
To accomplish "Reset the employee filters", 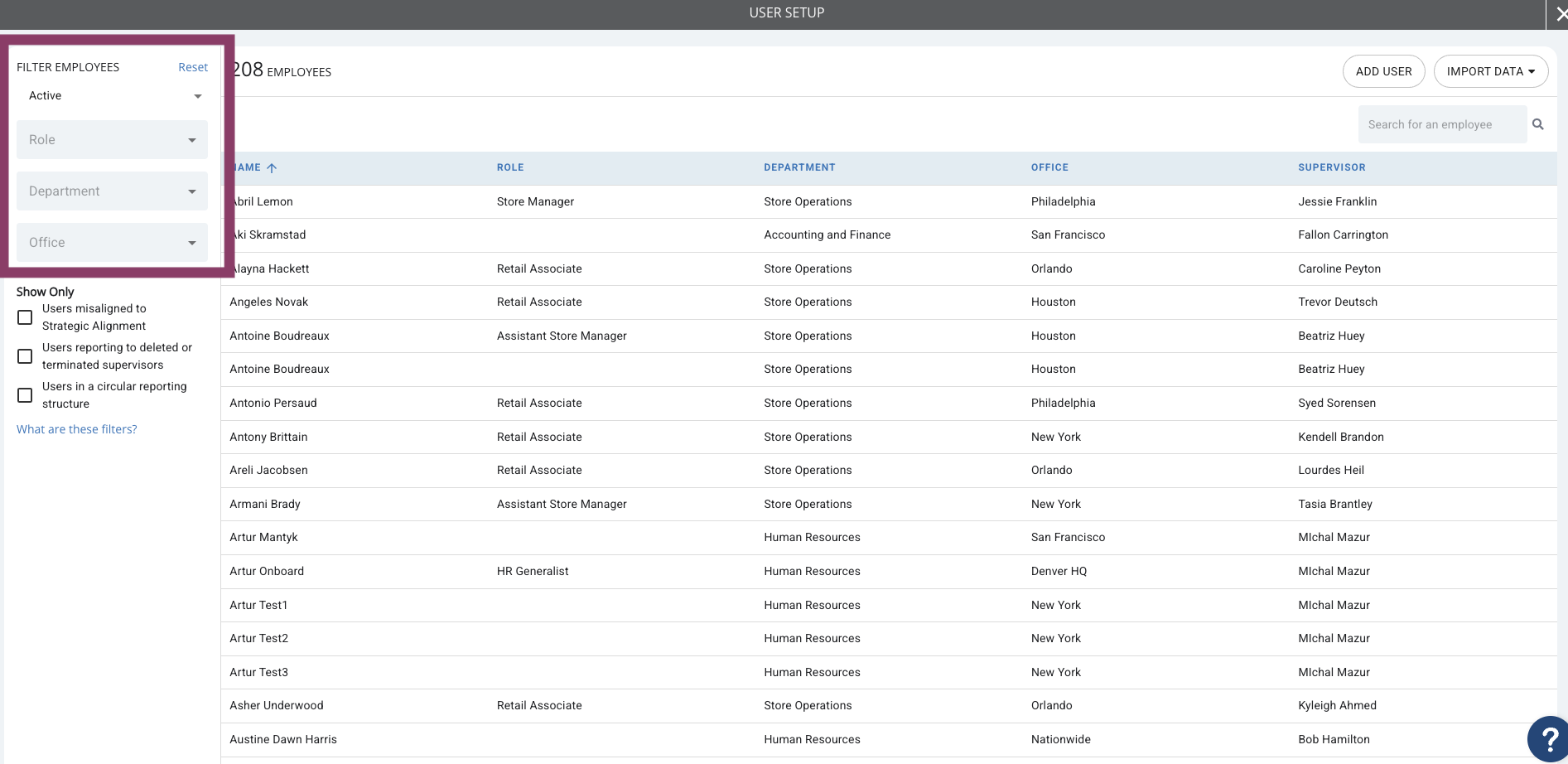I will pos(193,67).
